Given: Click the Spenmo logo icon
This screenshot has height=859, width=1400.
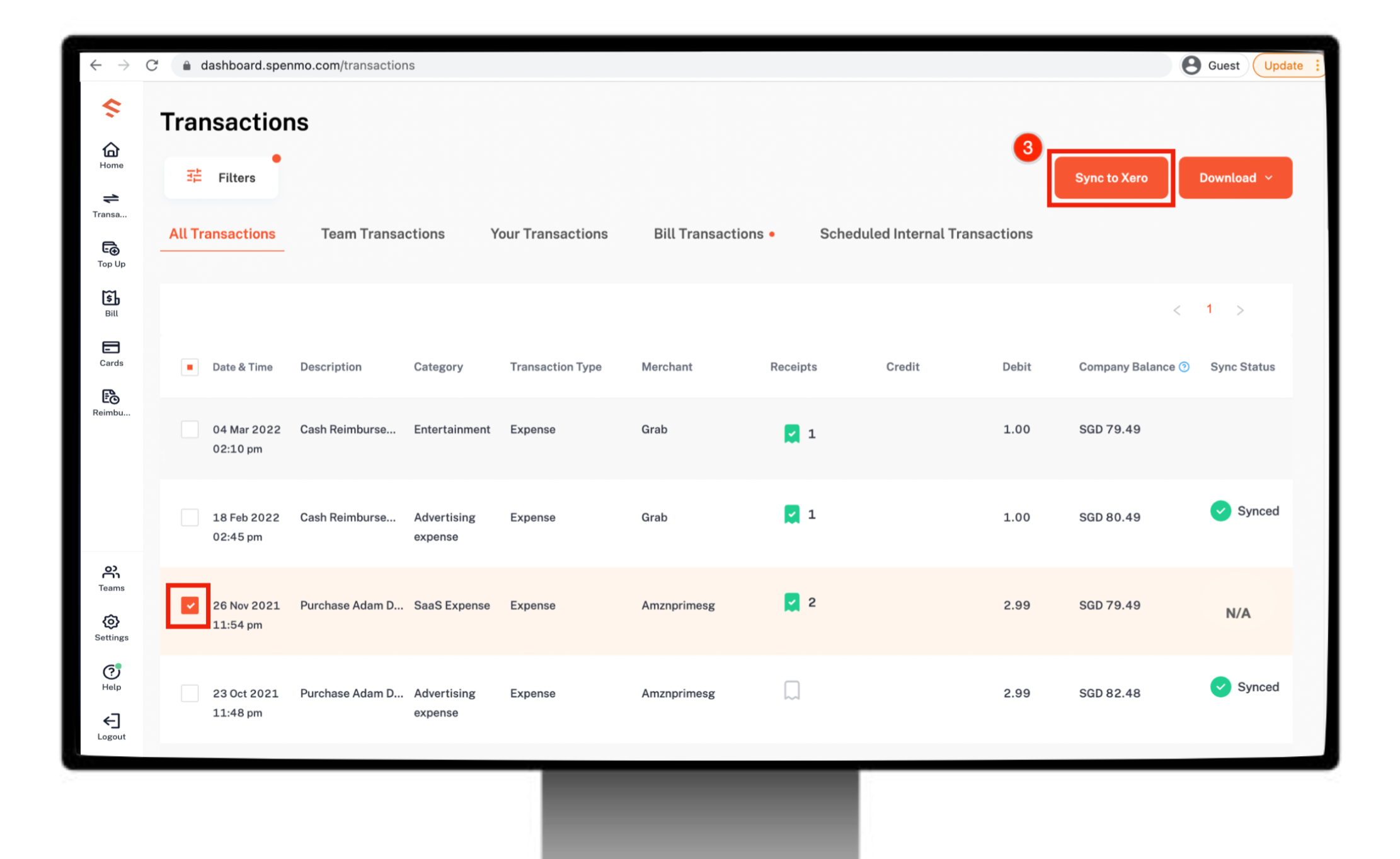Looking at the screenshot, I should (x=112, y=108).
